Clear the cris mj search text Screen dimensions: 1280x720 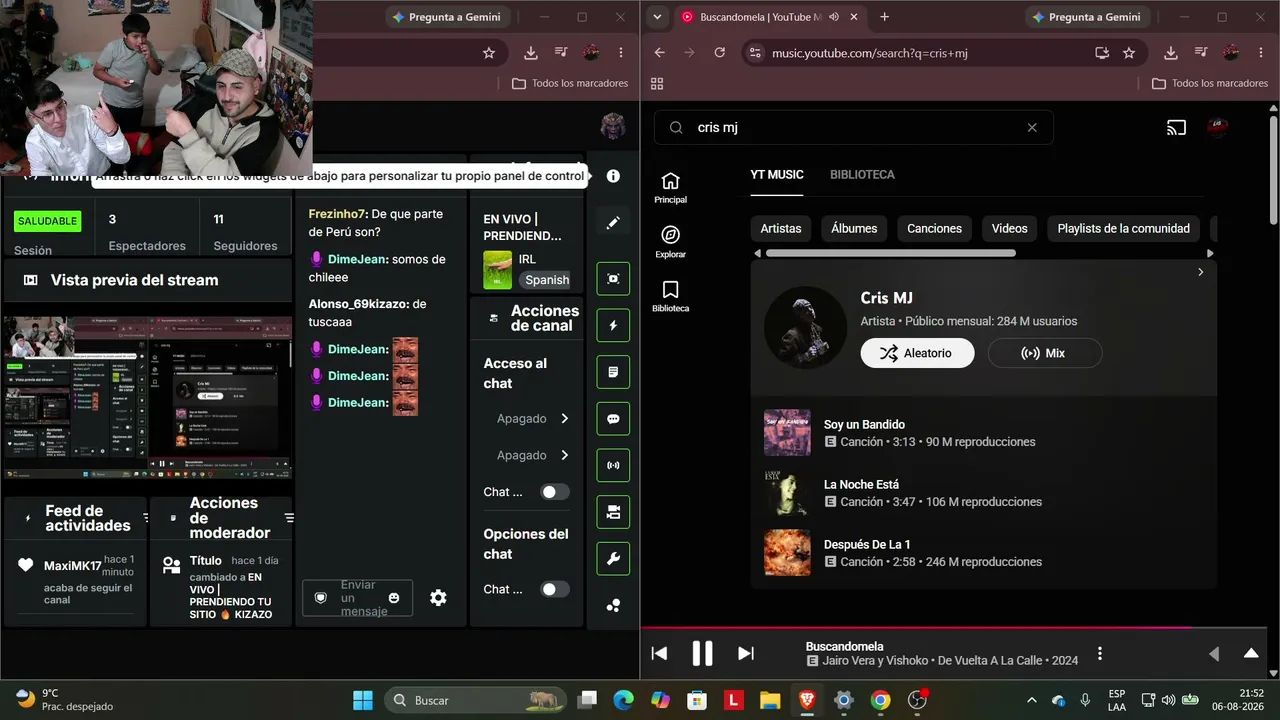coord(1032,127)
